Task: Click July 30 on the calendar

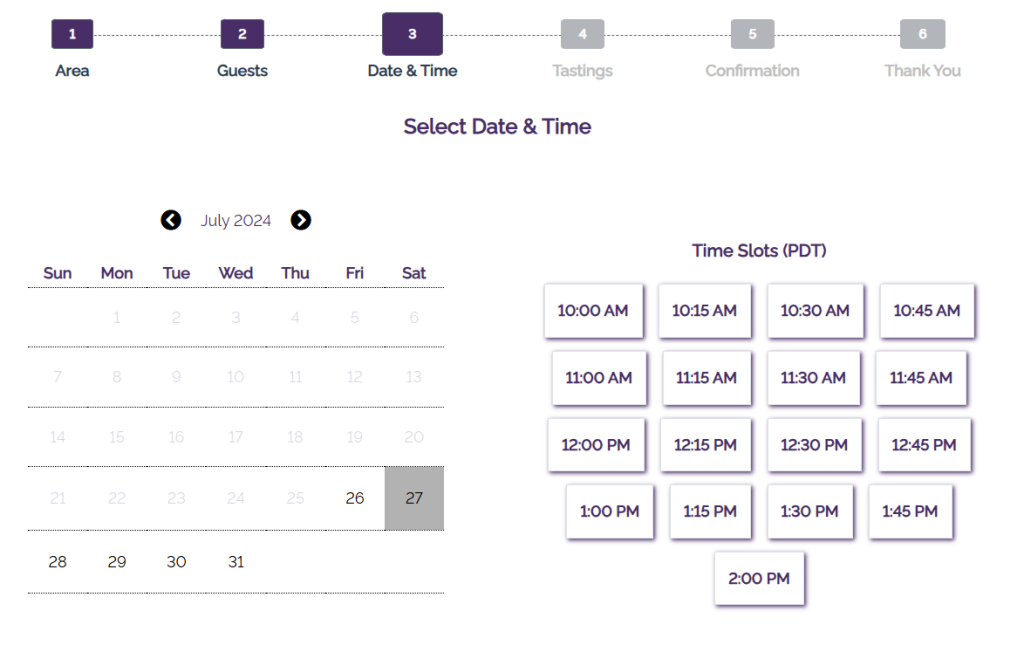Action: pyautogui.click(x=176, y=562)
